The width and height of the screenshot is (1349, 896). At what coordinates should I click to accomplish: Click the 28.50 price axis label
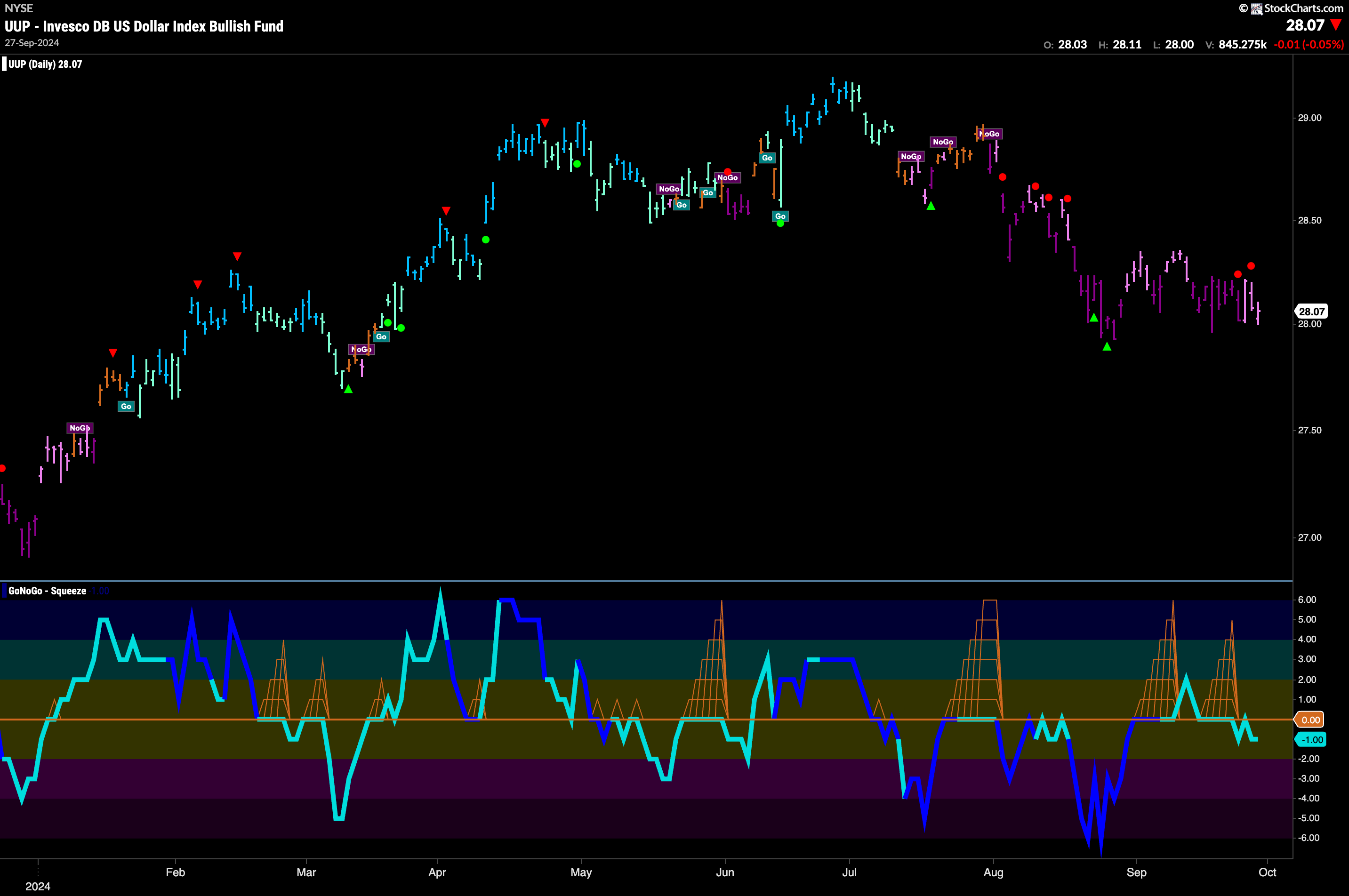(1309, 221)
